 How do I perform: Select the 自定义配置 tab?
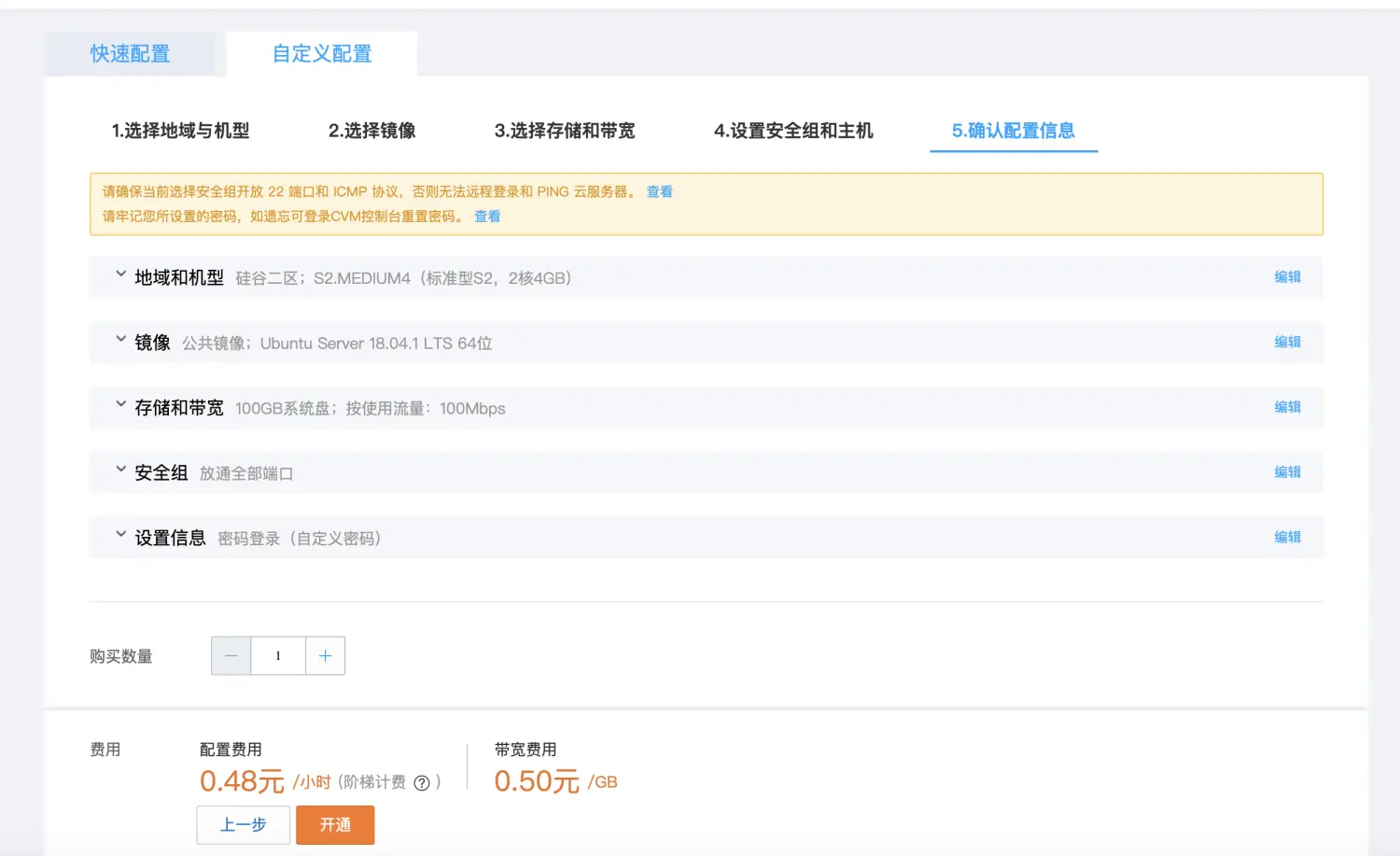(x=322, y=54)
